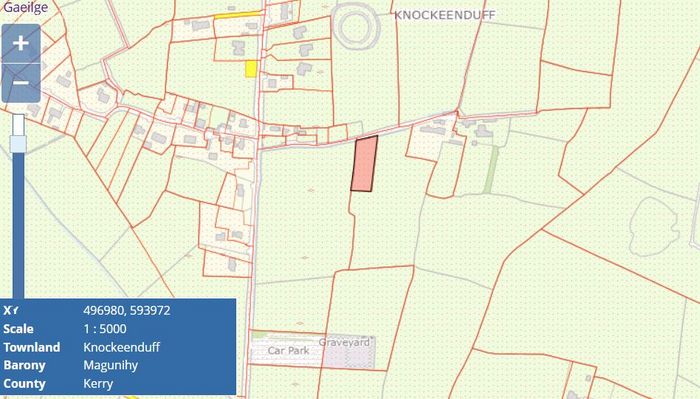Click the green strip field east of farmyard

tap(492, 170)
